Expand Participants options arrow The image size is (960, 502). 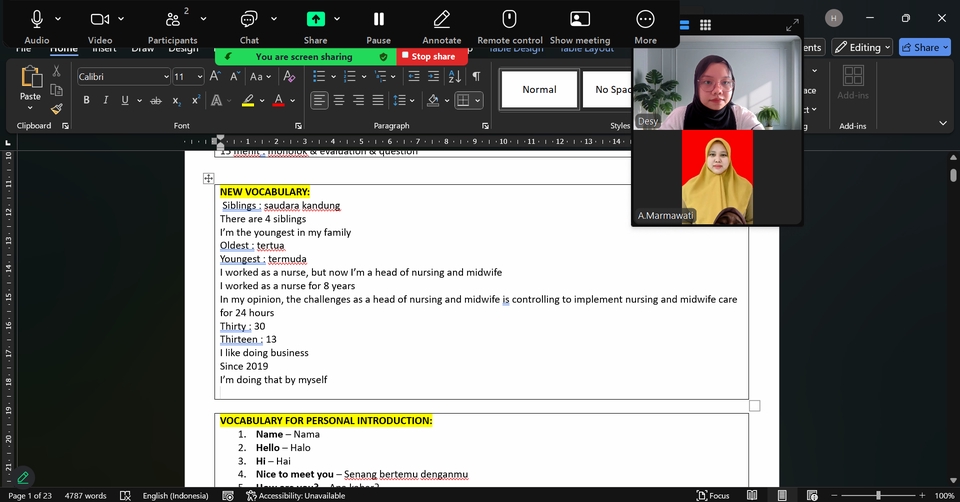(x=203, y=19)
